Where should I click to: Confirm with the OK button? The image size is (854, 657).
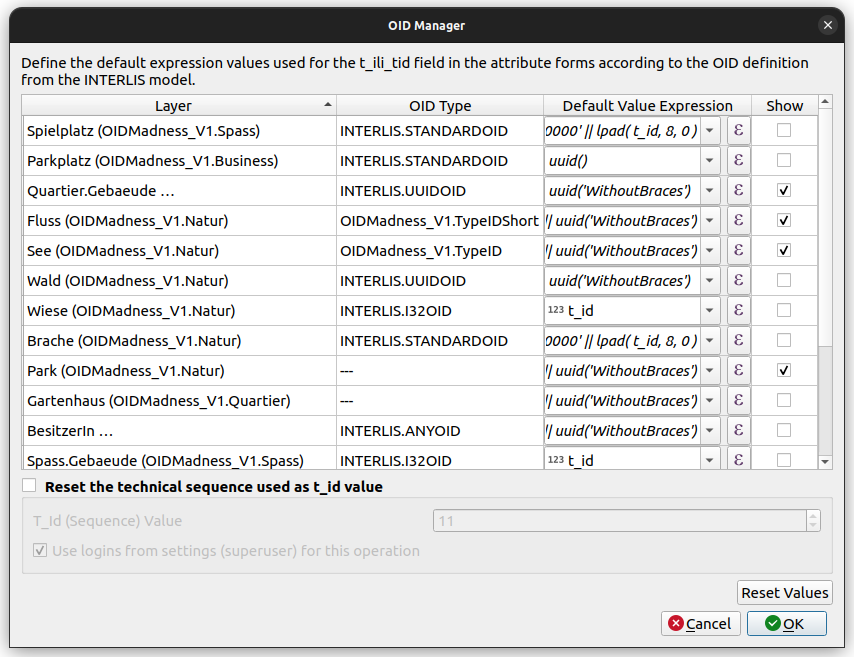pyautogui.click(x=786, y=624)
